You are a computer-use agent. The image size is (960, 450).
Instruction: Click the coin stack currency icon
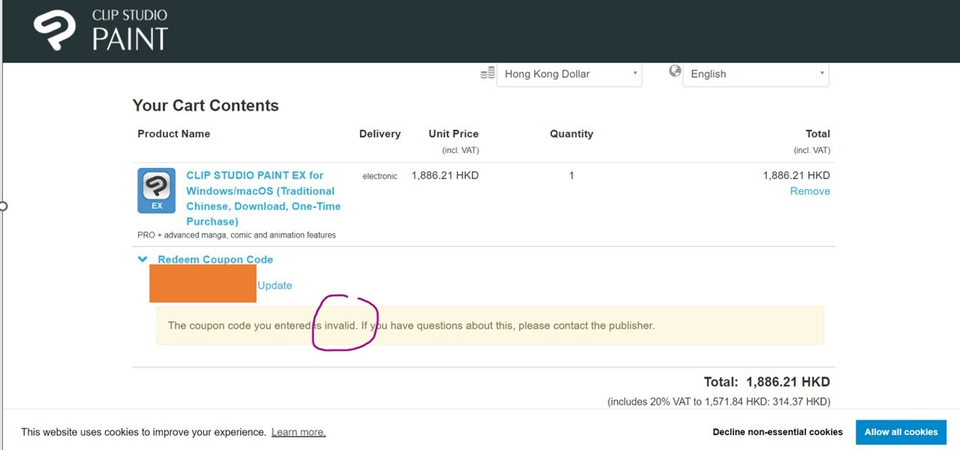487,73
